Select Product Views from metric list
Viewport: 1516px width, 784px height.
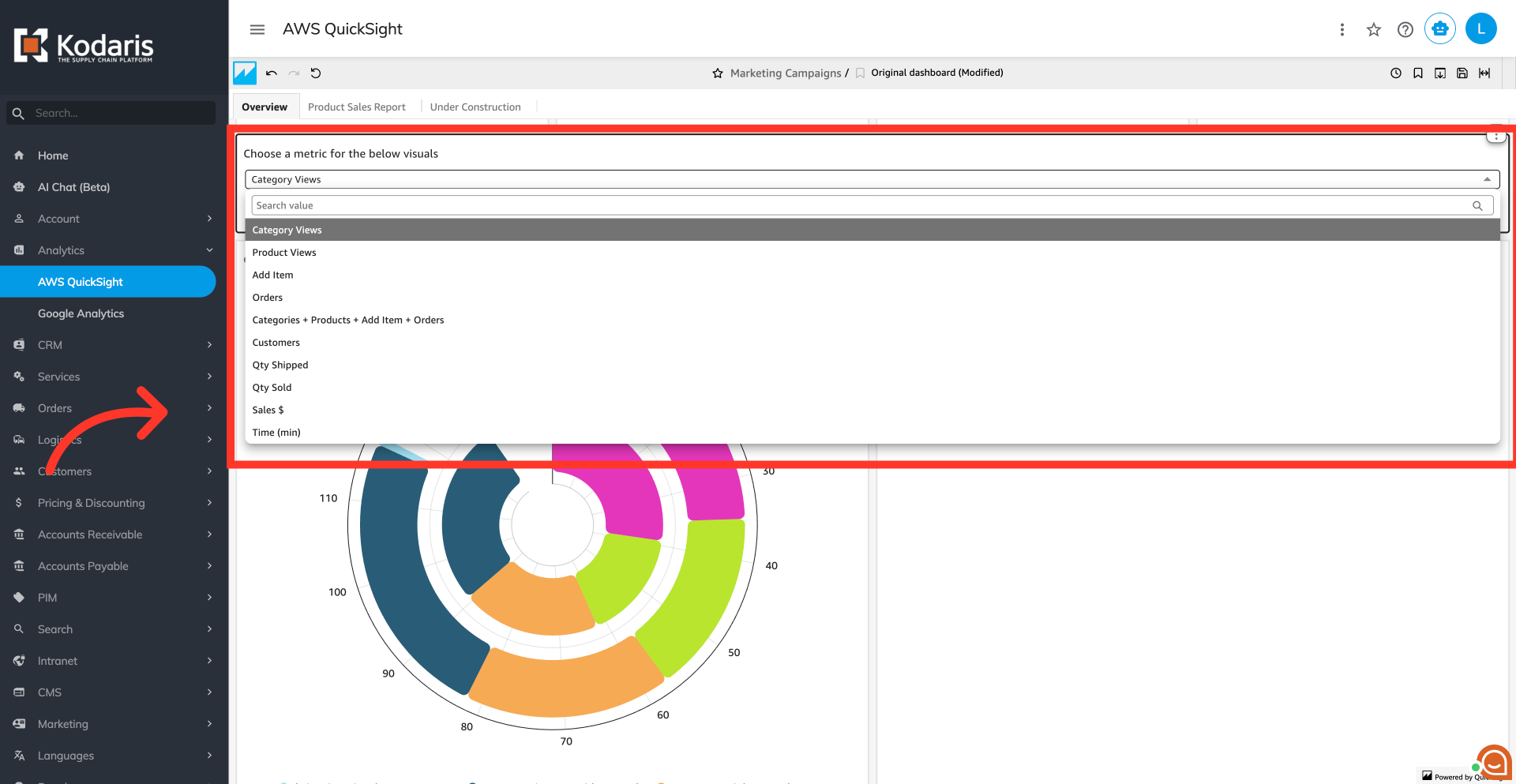tap(872, 253)
